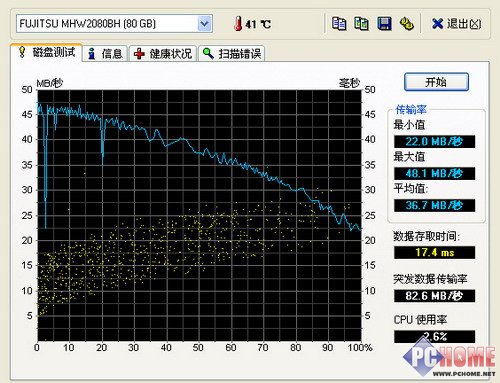The image size is (500, 383).
Task: Click the copy screenshot to clipboard icon
Action: (x=361, y=24)
